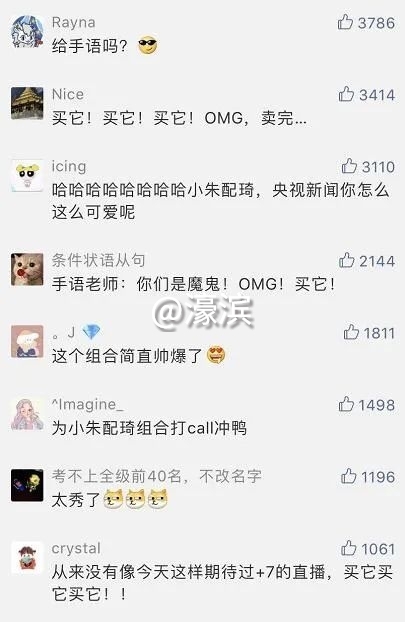Like the 太秀了 comment
The image size is (405, 622).
coord(348,476)
